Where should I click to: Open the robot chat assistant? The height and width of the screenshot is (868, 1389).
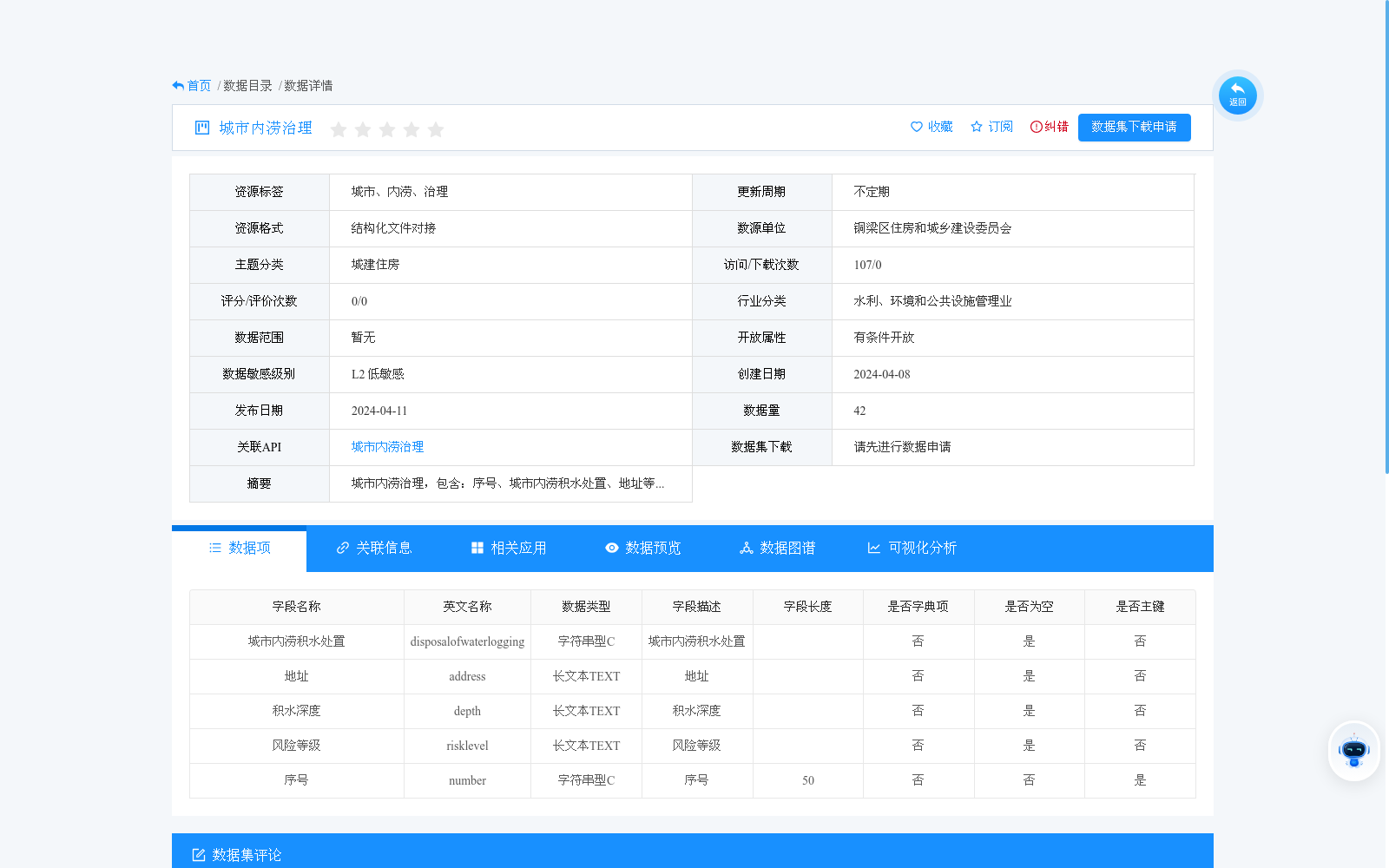click(1353, 751)
